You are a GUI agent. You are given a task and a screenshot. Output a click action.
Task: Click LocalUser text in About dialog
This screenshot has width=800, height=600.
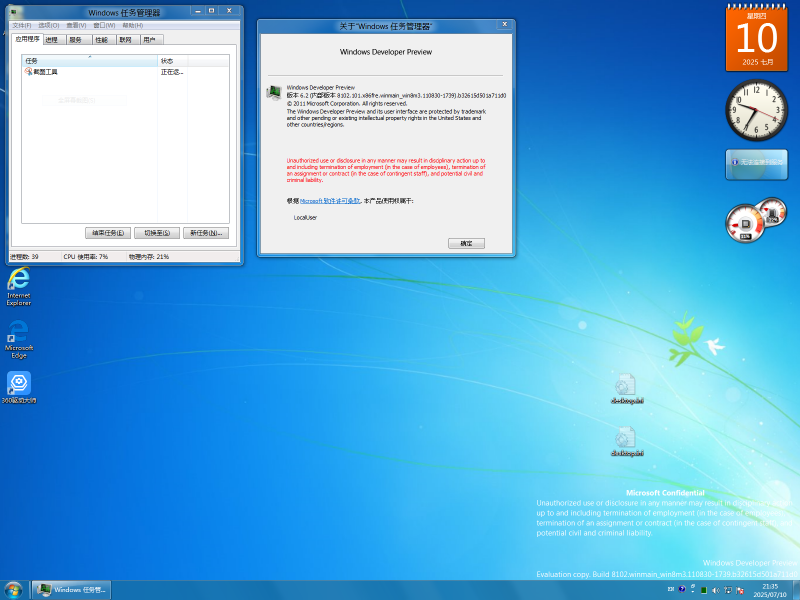(x=305, y=218)
